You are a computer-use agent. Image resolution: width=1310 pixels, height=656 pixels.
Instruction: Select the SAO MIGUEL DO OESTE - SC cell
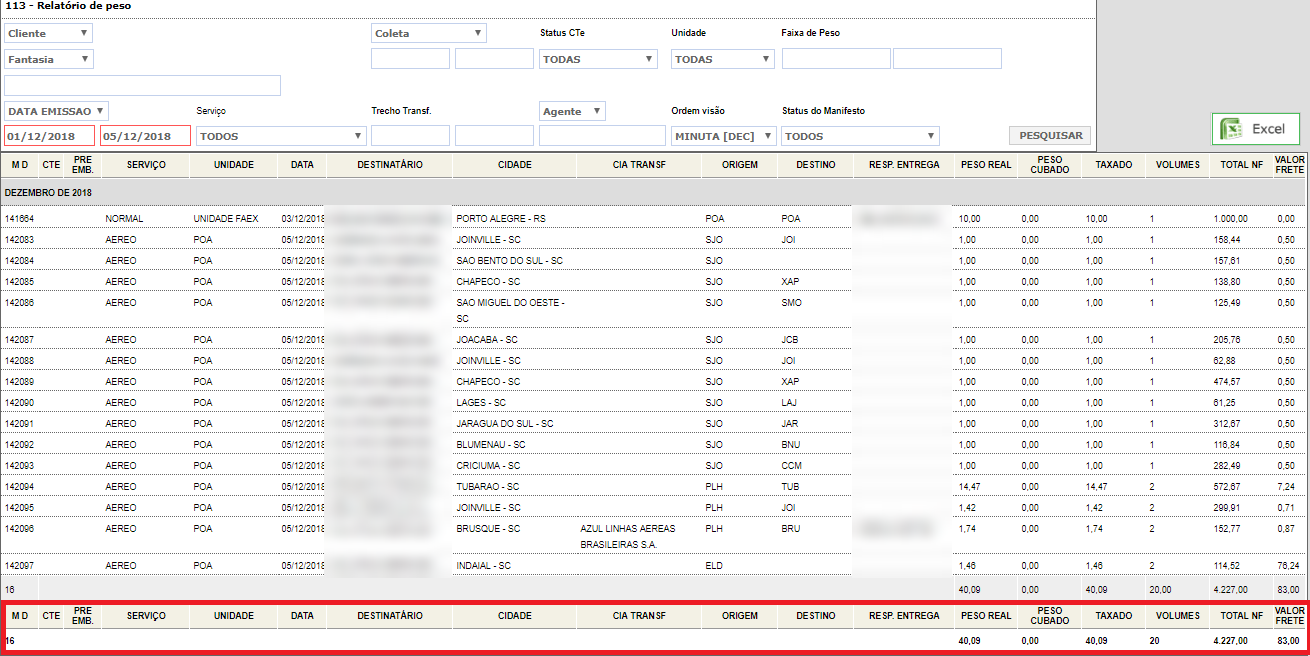coord(509,310)
